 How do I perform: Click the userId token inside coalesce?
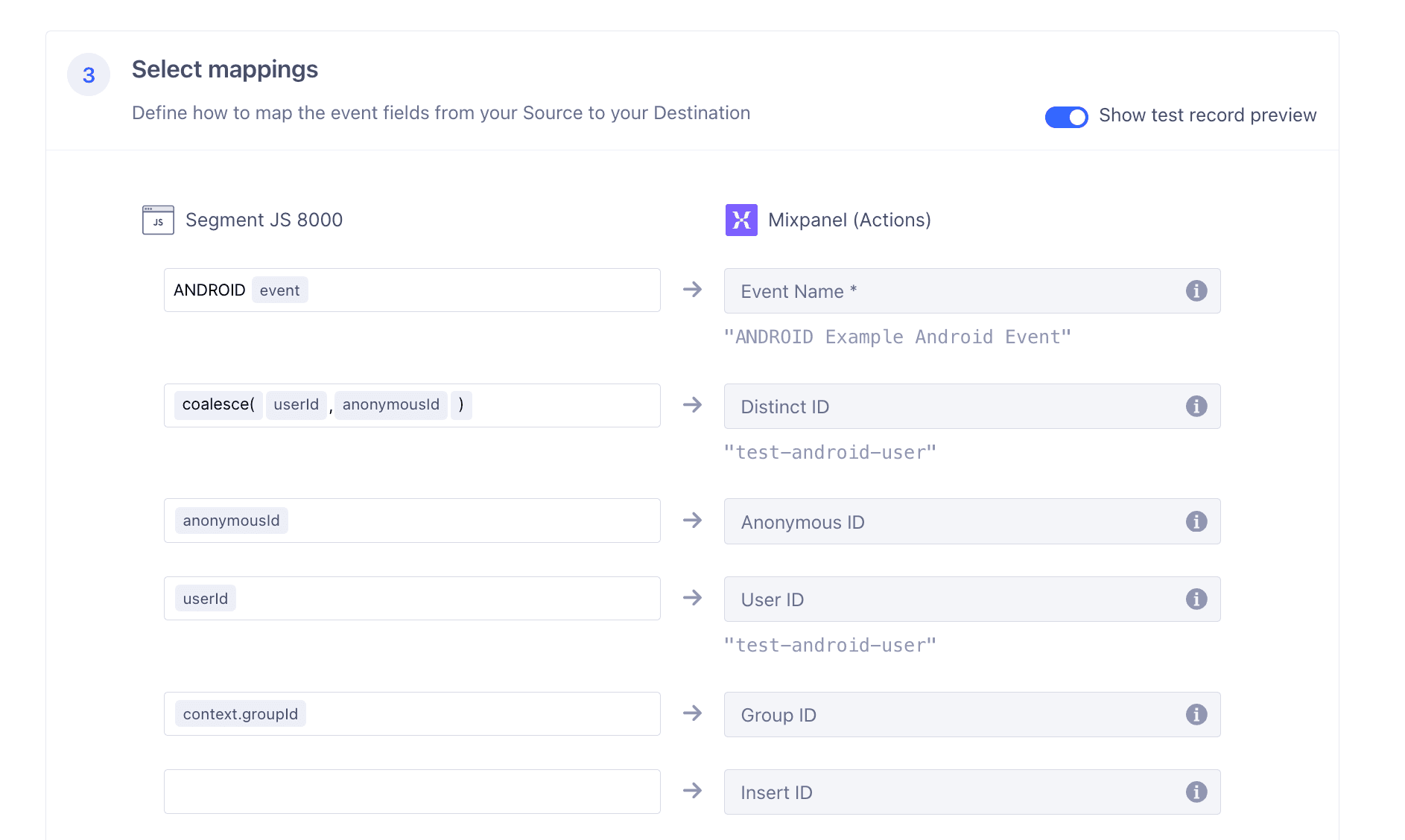pos(296,404)
